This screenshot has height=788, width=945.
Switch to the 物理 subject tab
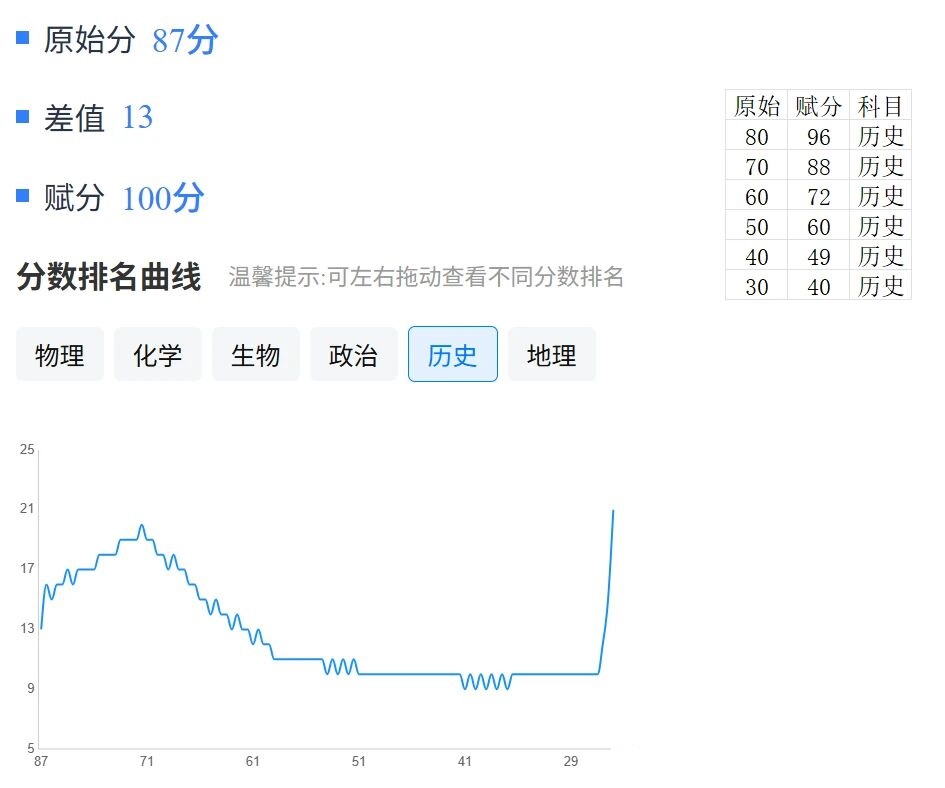click(x=60, y=355)
